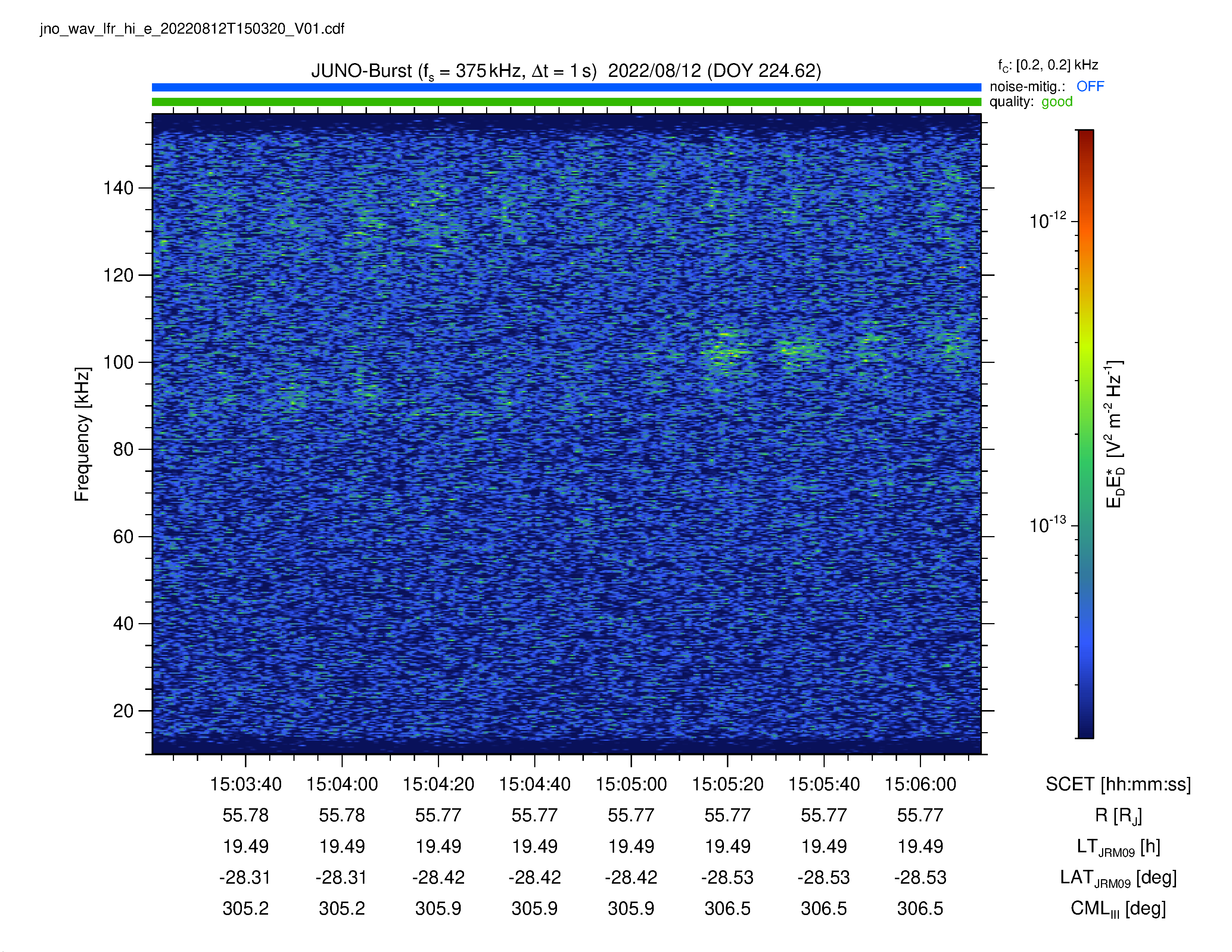Click the quality good label
Screen dimensions: 1232x952
point(1031,102)
